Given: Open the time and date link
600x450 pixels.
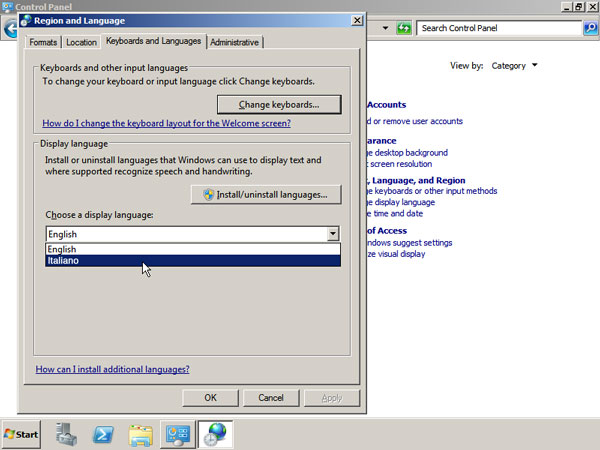Looking at the screenshot, I should click(x=395, y=214).
